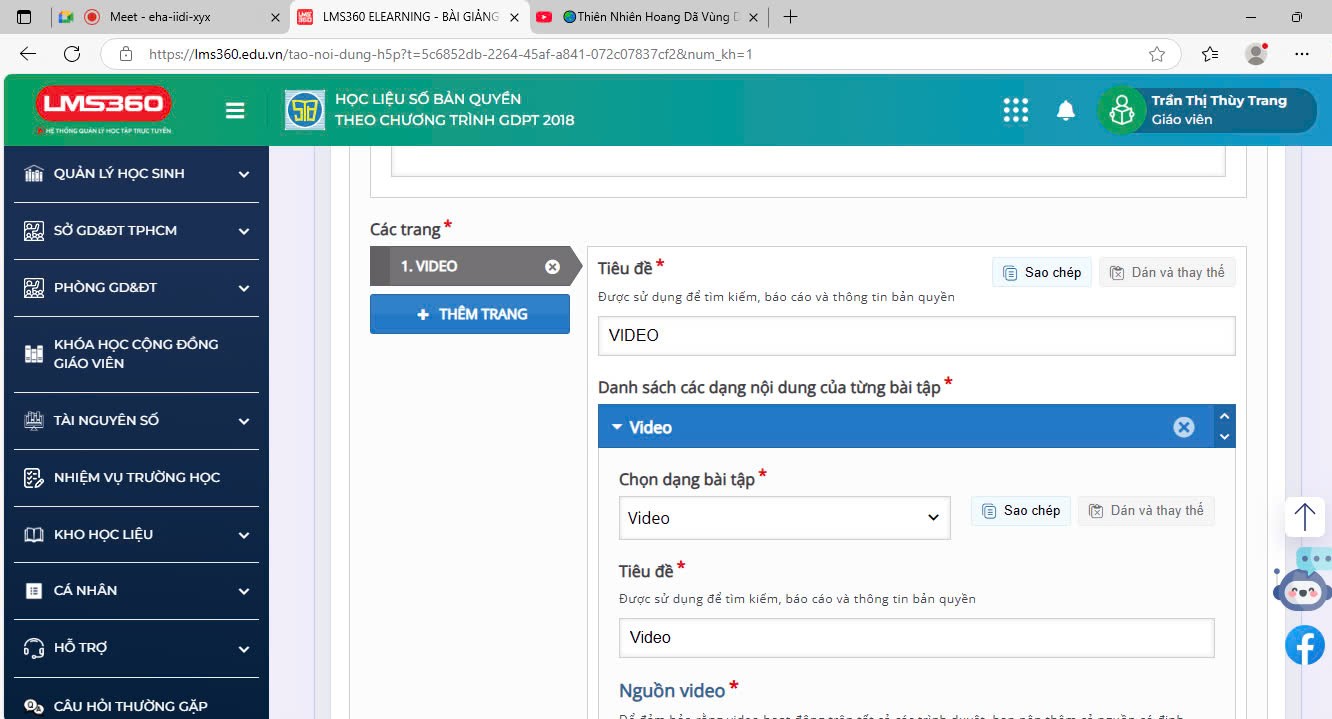Click the hamburger menu icon in header
The height and width of the screenshot is (719, 1332).
[235, 111]
